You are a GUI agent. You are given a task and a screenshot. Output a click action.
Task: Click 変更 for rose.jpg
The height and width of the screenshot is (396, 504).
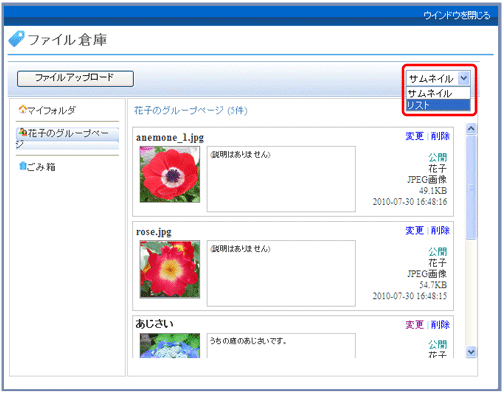414,230
